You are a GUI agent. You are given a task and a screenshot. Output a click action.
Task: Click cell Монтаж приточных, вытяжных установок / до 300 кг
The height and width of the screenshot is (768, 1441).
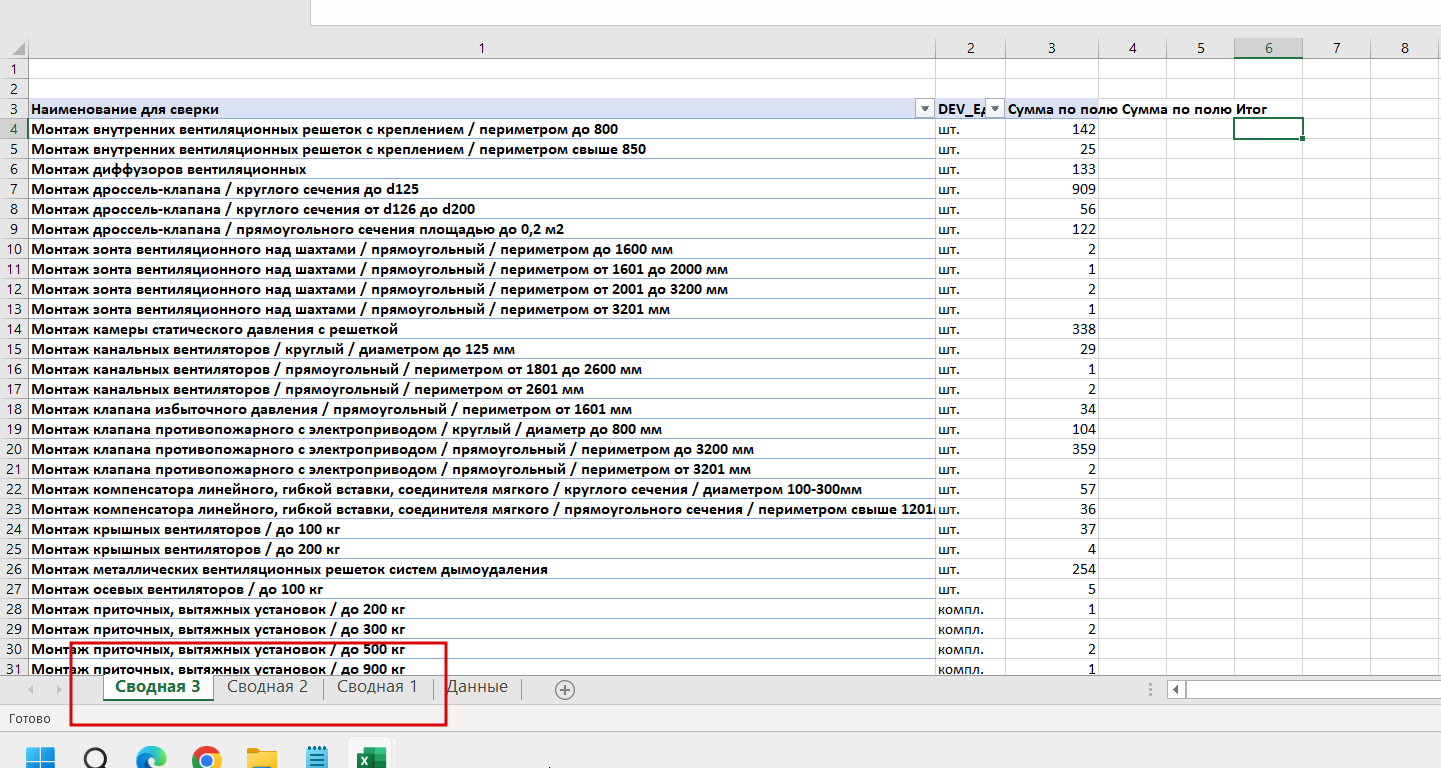482,629
